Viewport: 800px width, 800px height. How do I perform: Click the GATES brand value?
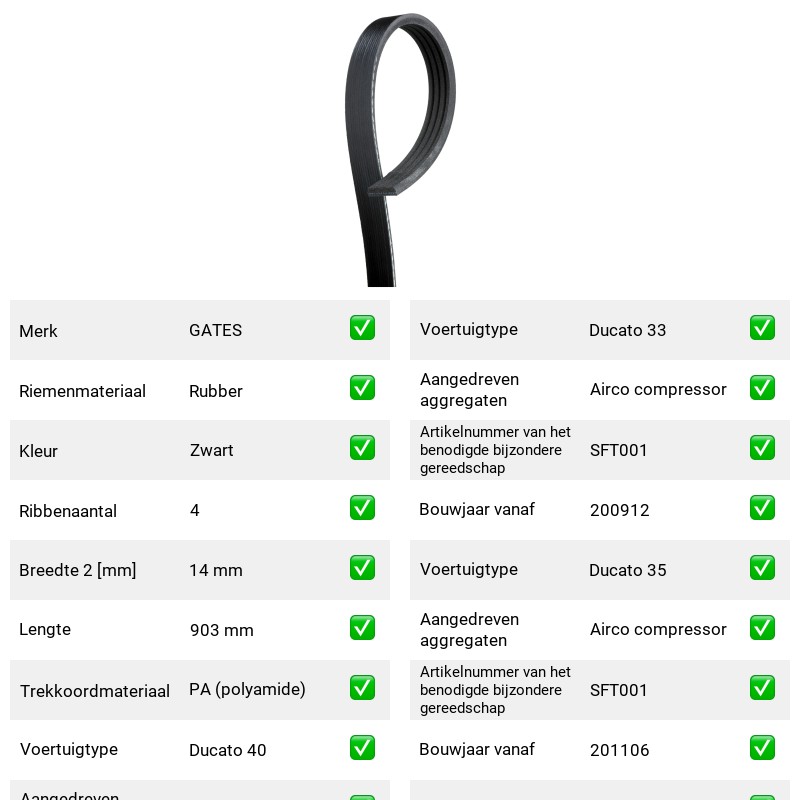(215, 330)
